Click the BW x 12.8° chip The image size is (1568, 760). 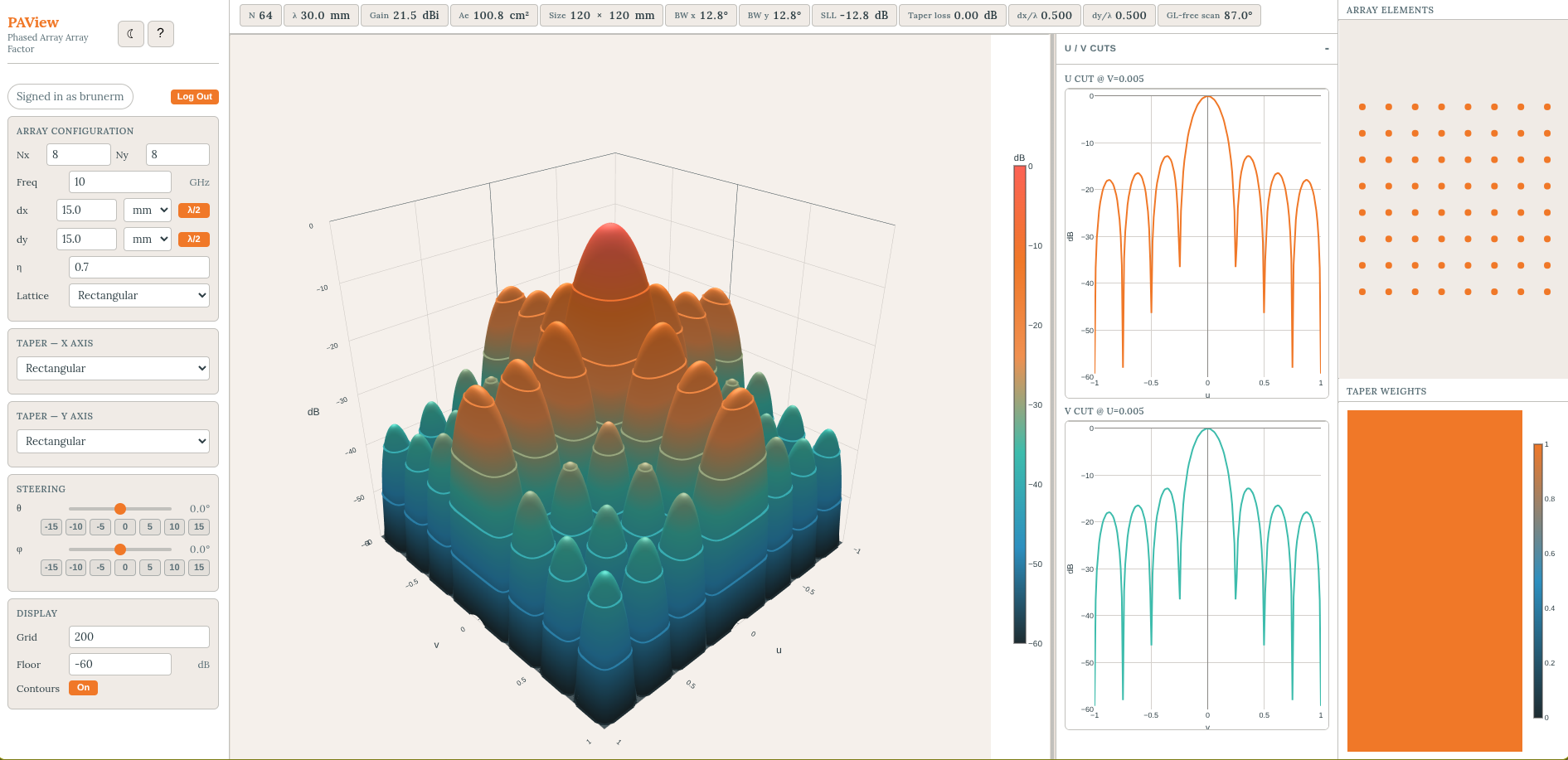tap(701, 16)
